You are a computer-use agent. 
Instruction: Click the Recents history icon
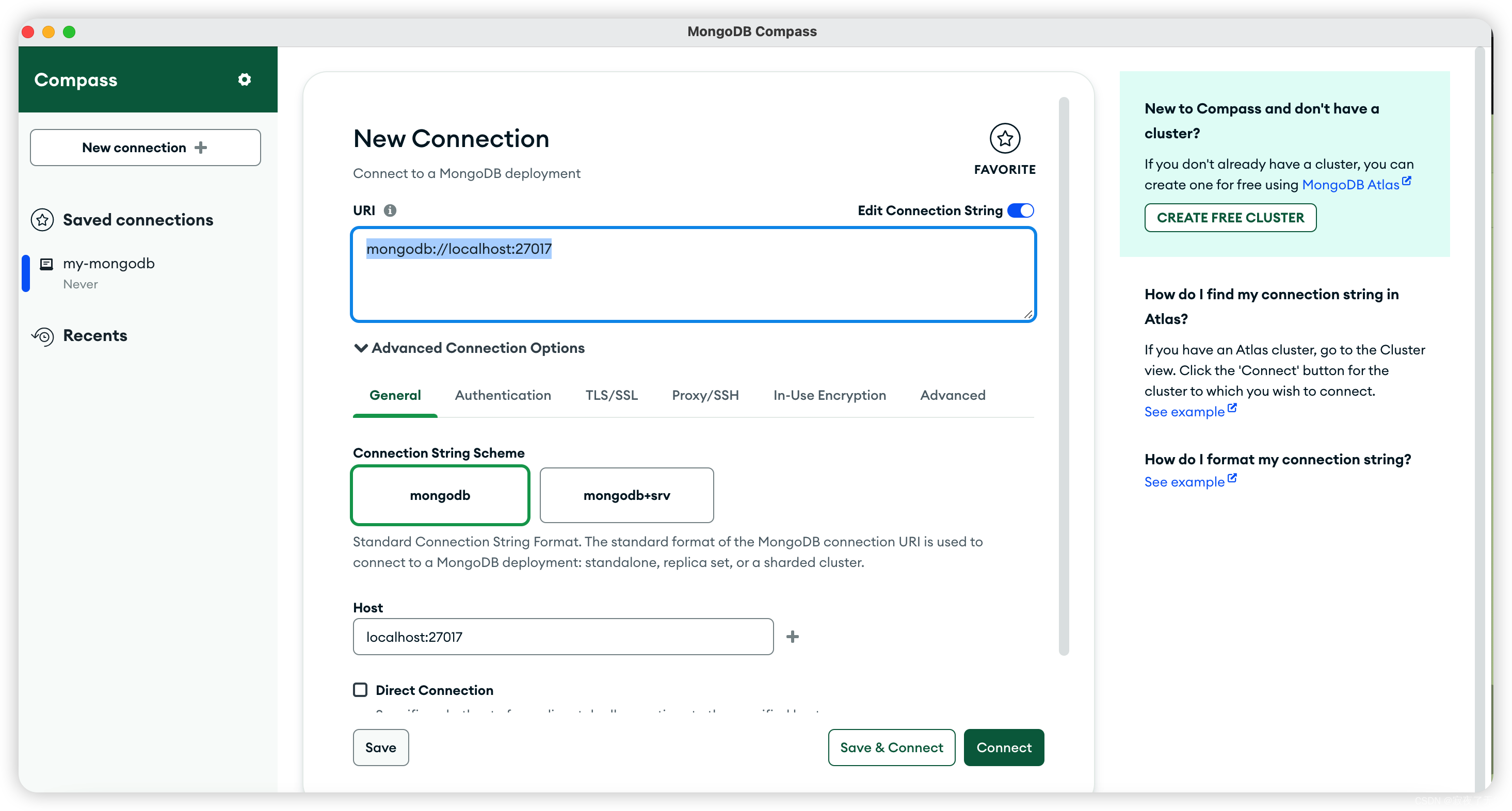pyautogui.click(x=42, y=336)
